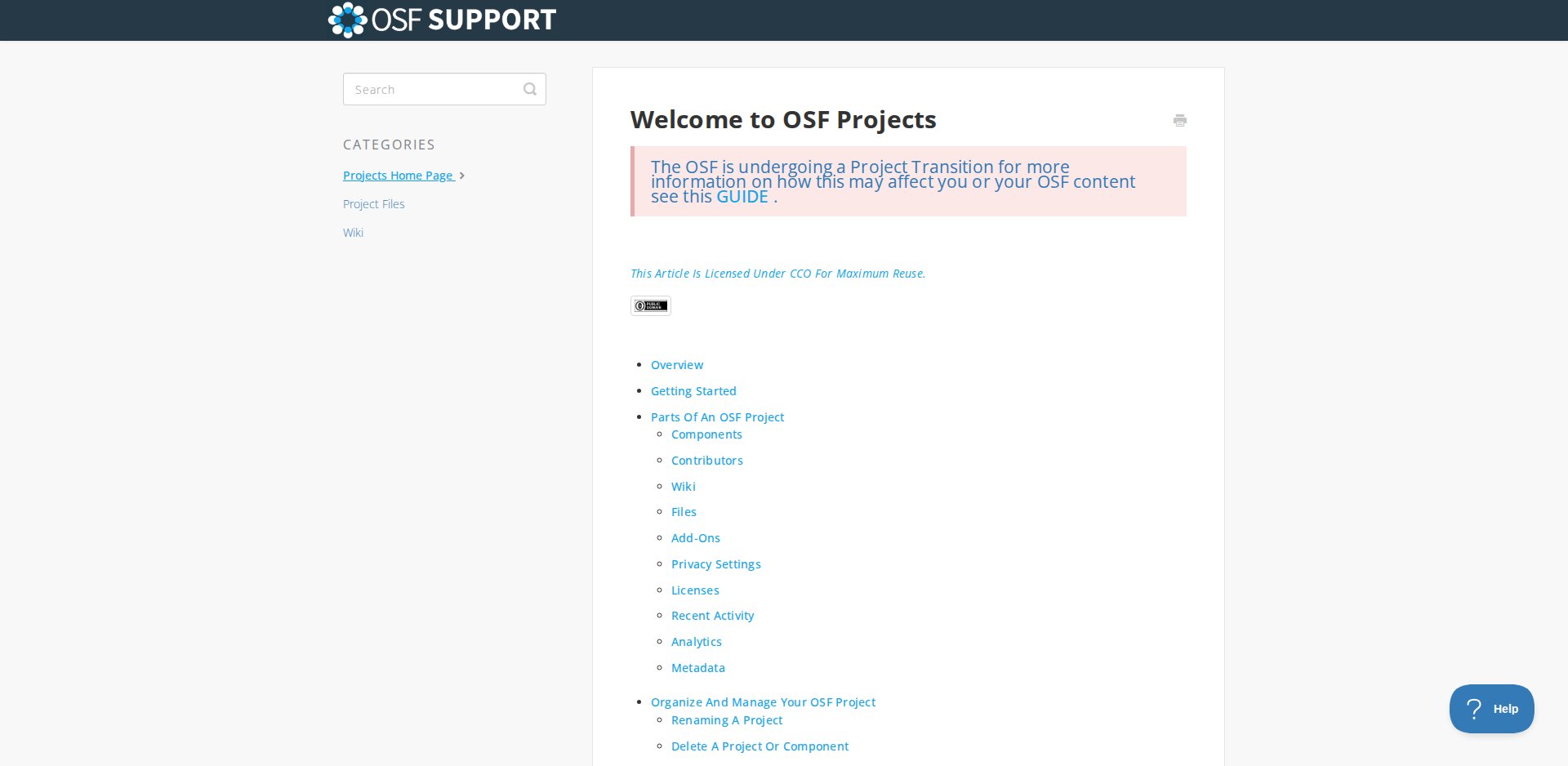Click the search magnifier icon
This screenshot has height=766, width=1568.
(x=530, y=89)
